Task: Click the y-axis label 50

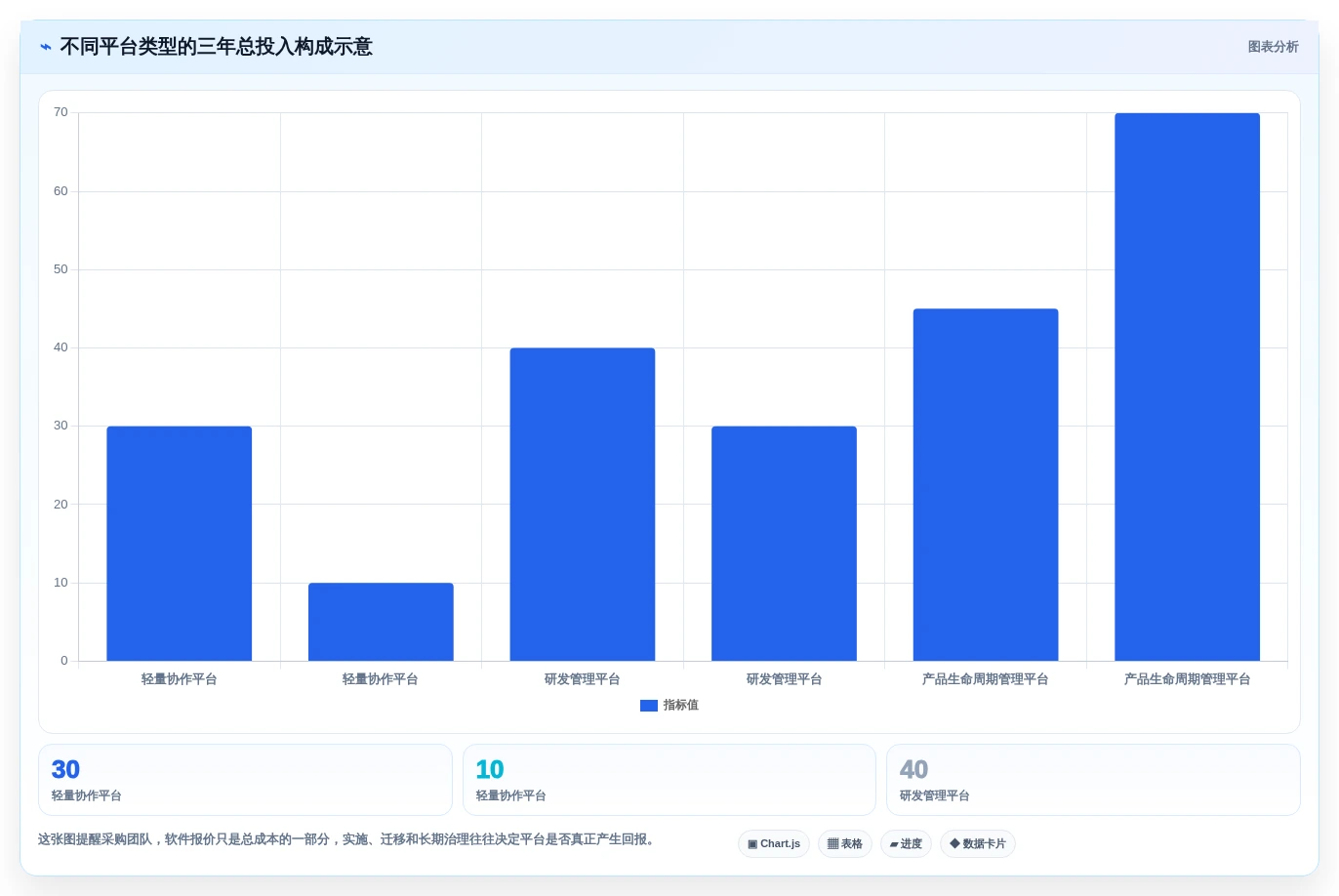Action: click(x=61, y=269)
